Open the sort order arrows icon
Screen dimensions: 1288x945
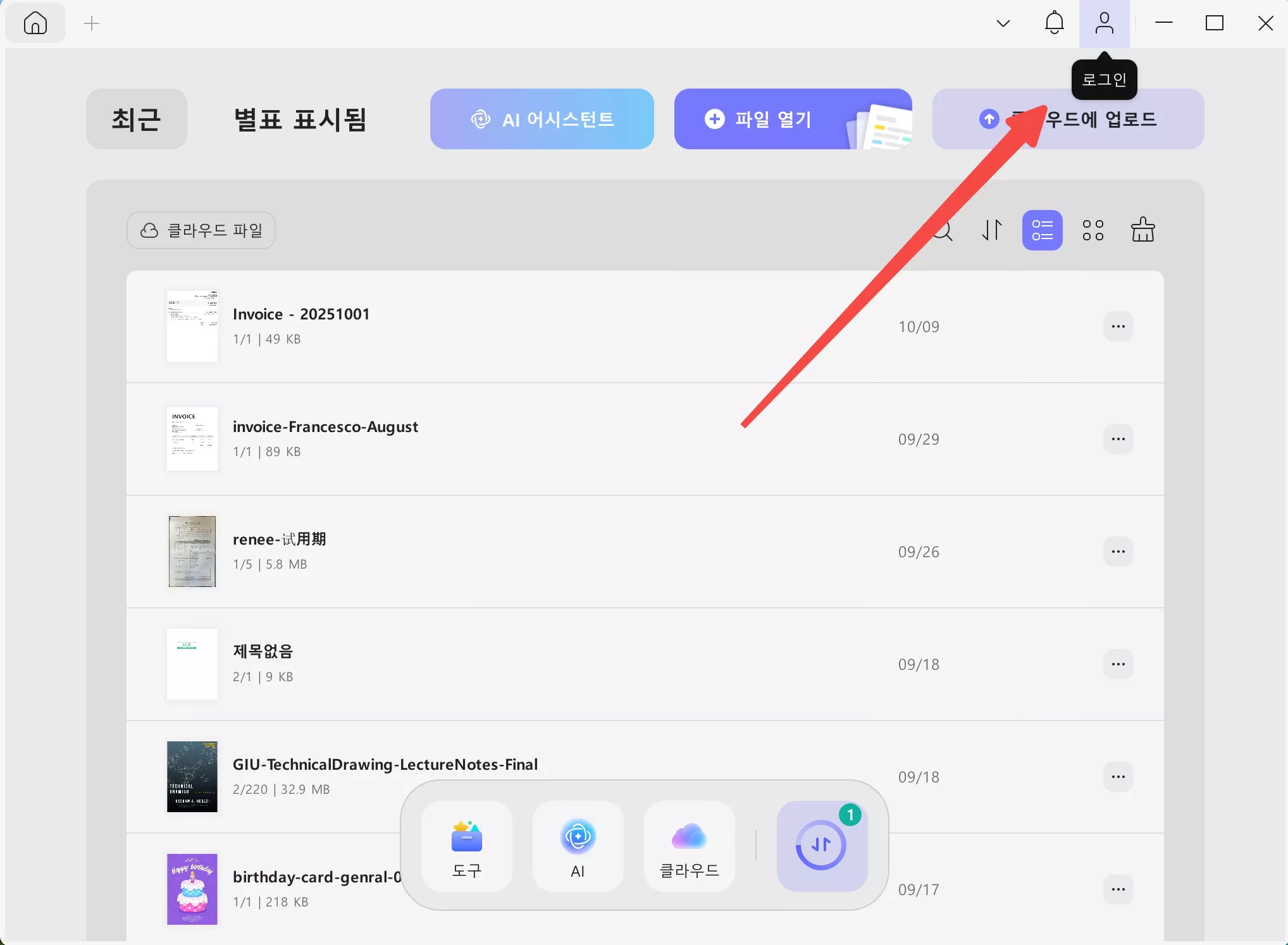992,230
